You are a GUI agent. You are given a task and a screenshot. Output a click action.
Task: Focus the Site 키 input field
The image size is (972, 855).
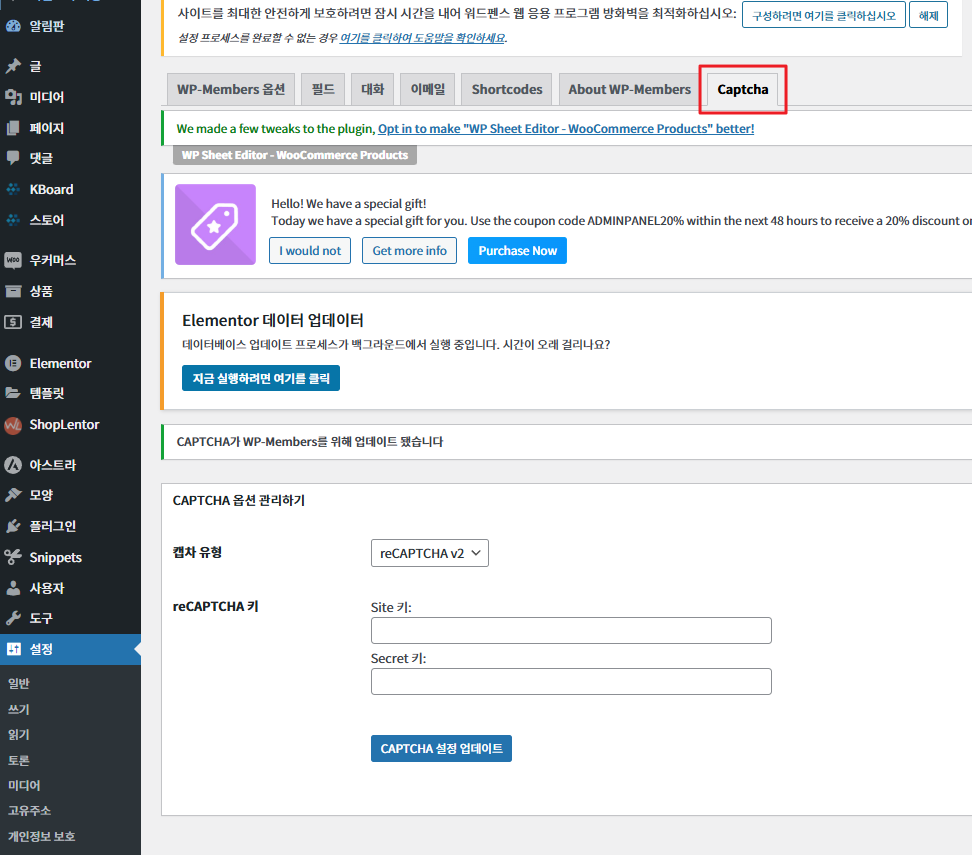[571, 631]
